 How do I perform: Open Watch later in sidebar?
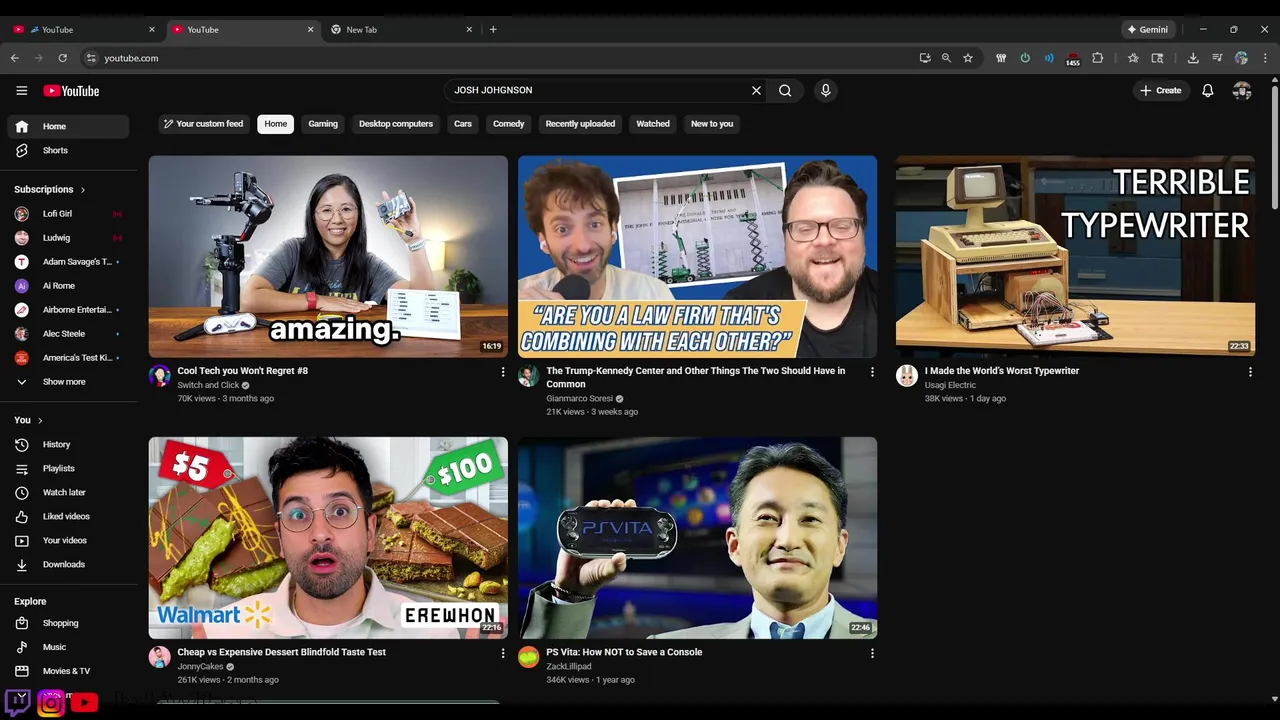[x=68, y=492]
